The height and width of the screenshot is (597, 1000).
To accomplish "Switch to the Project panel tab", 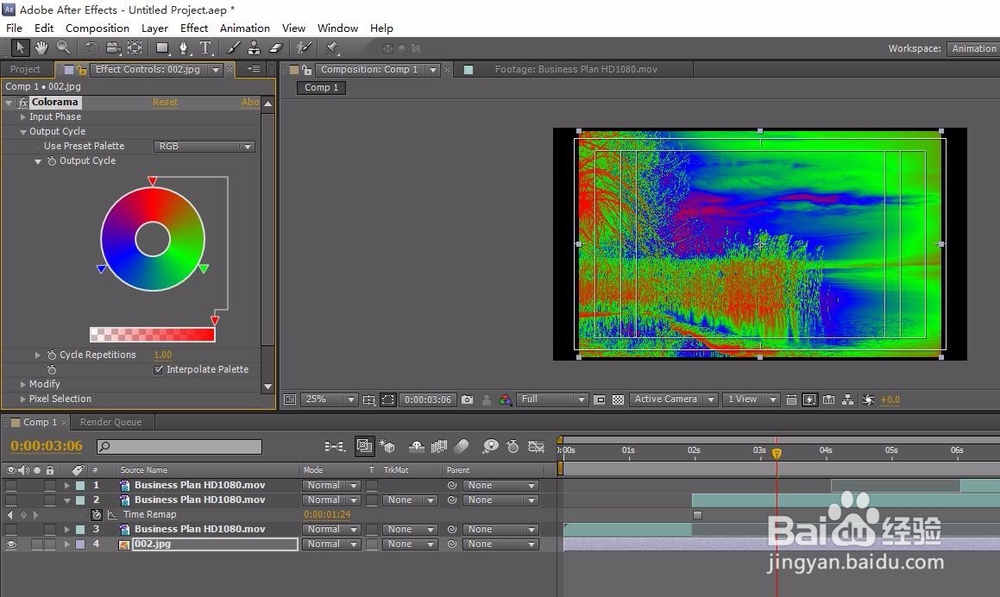I will click(26, 70).
